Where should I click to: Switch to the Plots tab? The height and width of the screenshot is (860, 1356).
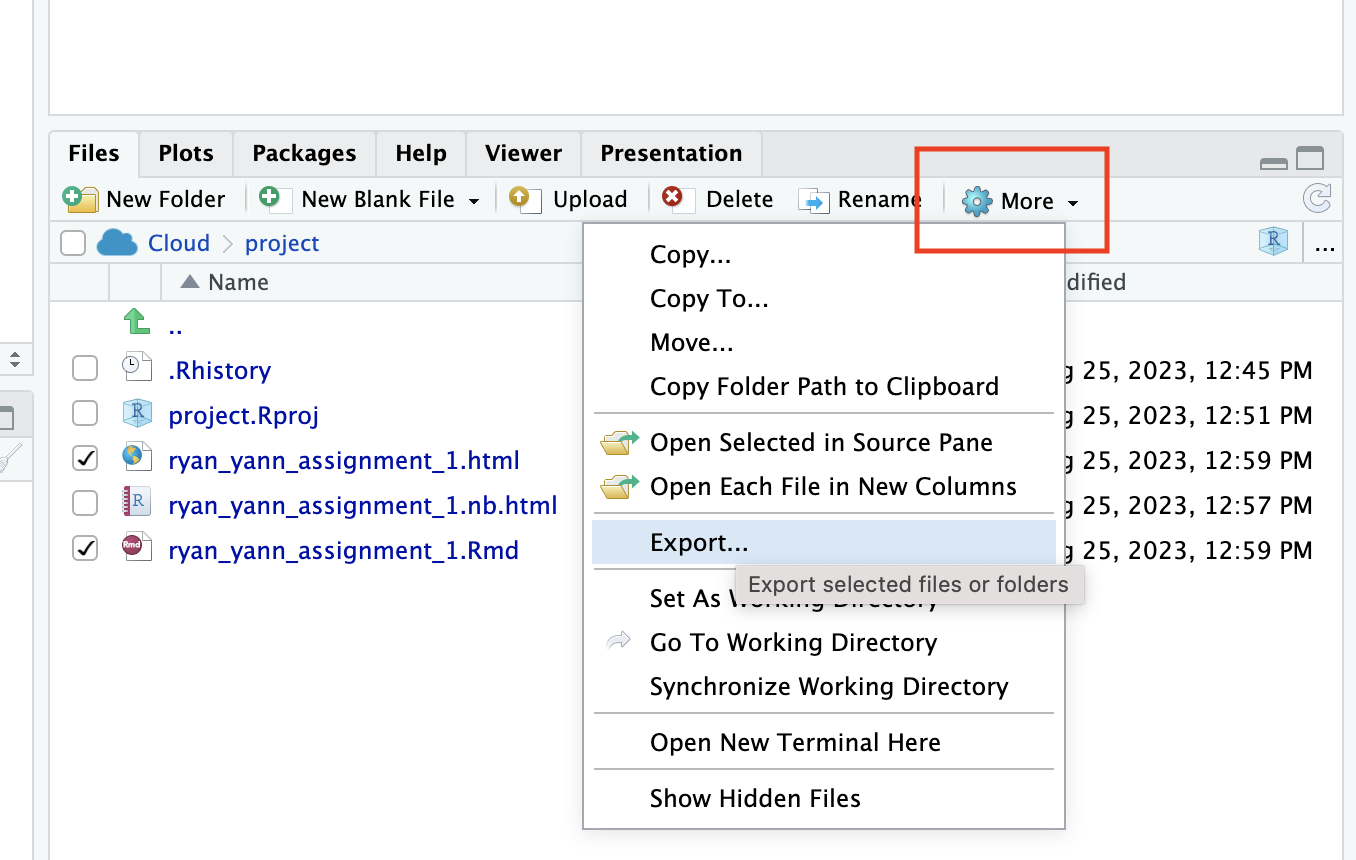186,153
